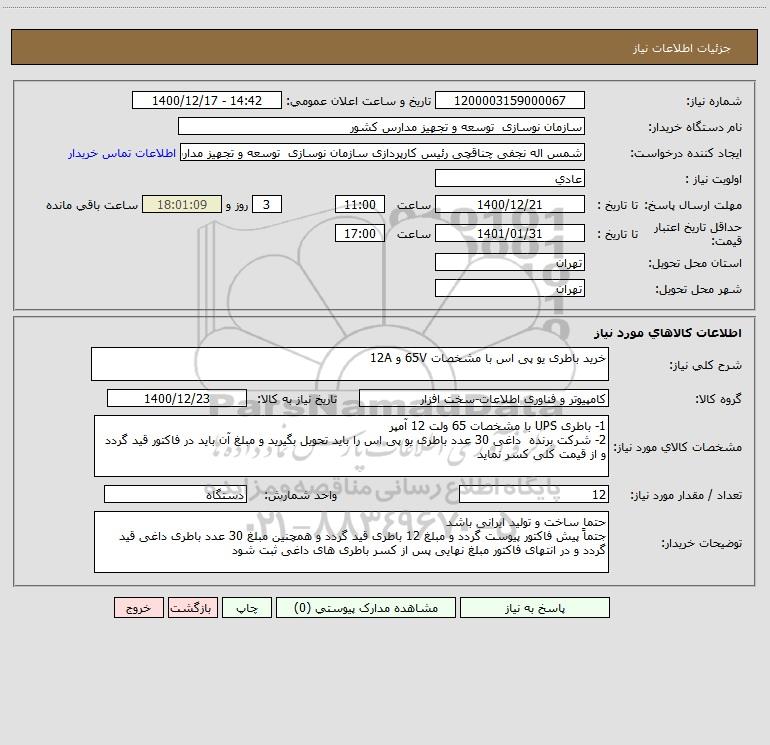Click the goods need date 1400/12/23

(177, 398)
